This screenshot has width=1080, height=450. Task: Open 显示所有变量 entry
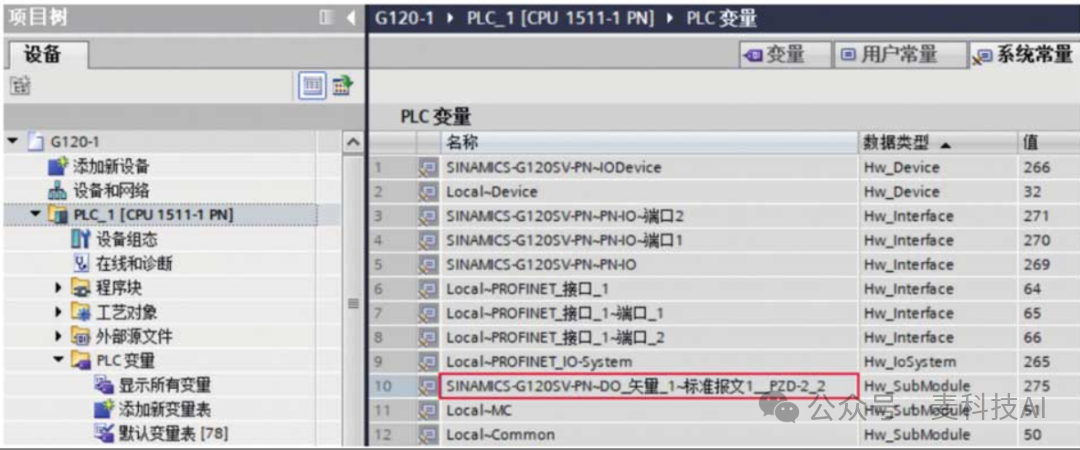pos(165,385)
